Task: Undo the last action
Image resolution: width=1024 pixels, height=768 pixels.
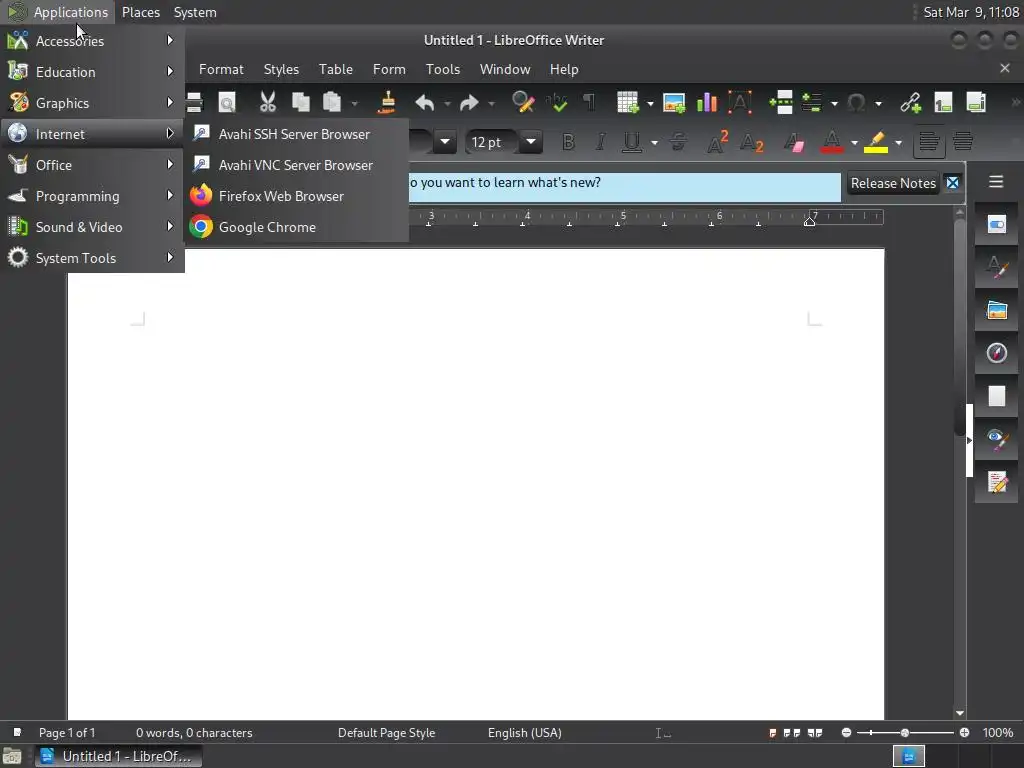Action: [x=424, y=103]
